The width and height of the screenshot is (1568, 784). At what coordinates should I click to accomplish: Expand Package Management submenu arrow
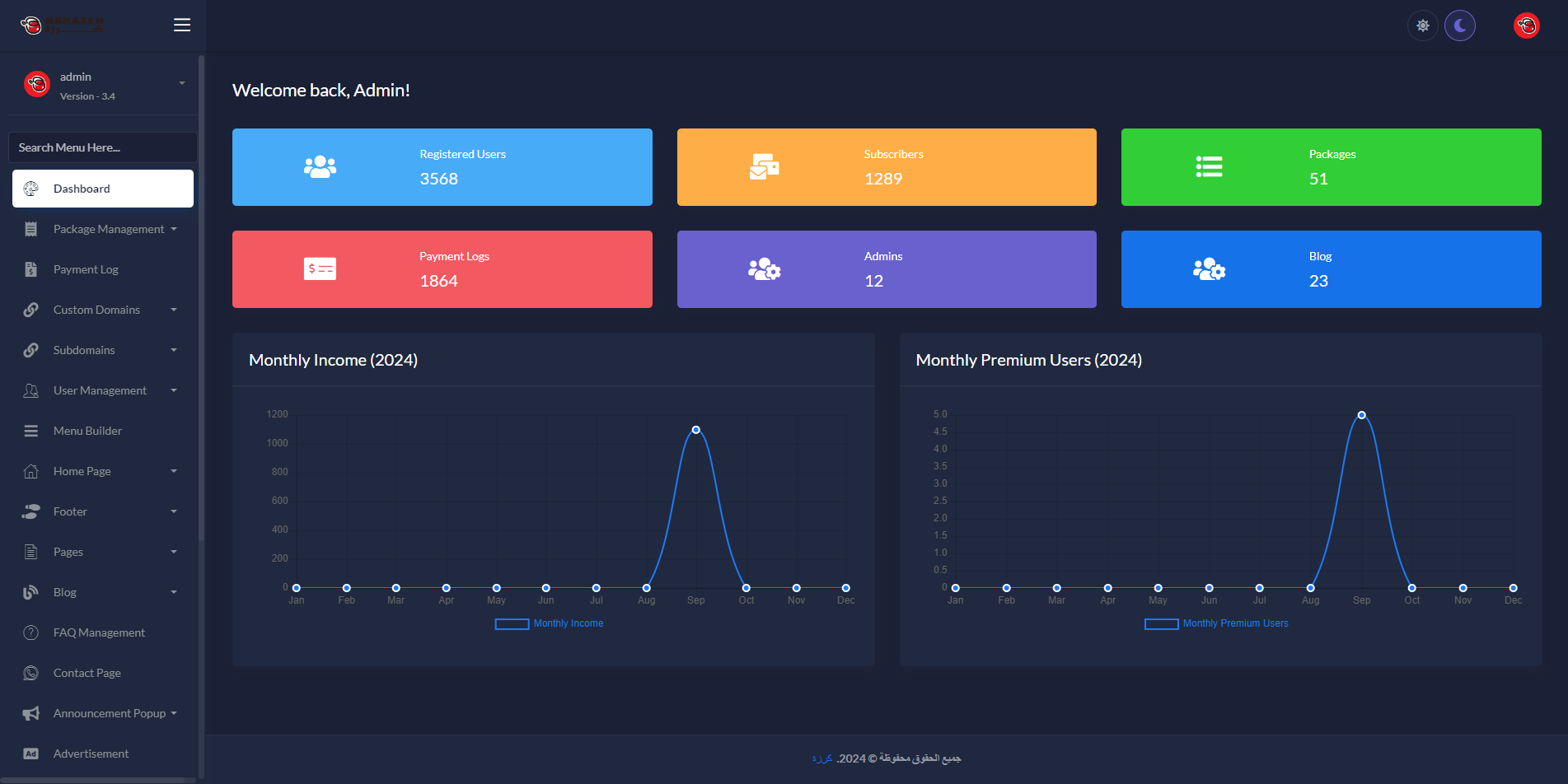point(174,229)
